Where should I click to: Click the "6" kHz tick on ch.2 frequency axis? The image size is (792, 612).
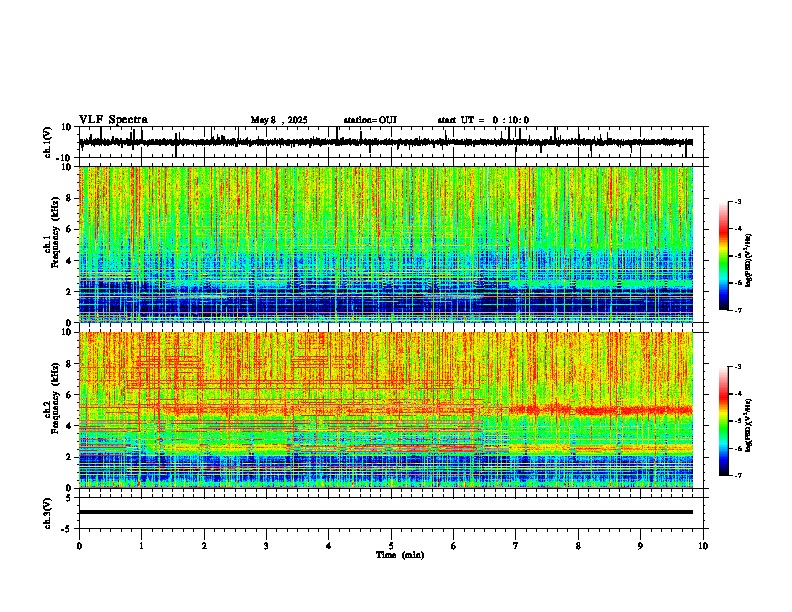[71, 395]
